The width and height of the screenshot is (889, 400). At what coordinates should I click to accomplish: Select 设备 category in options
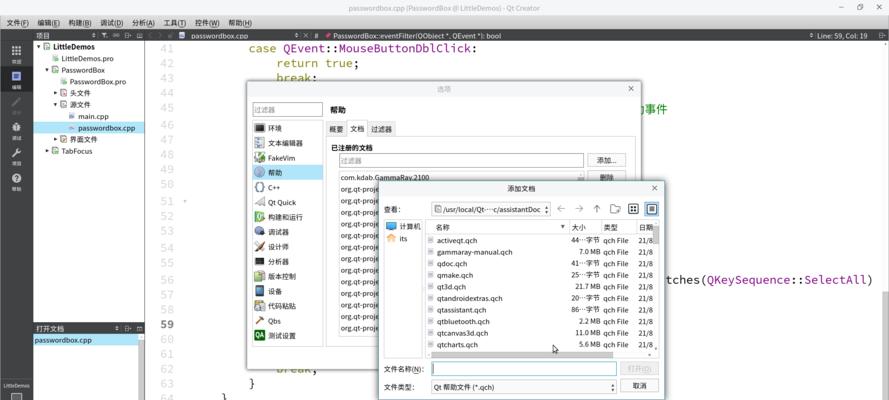coord(287,291)
